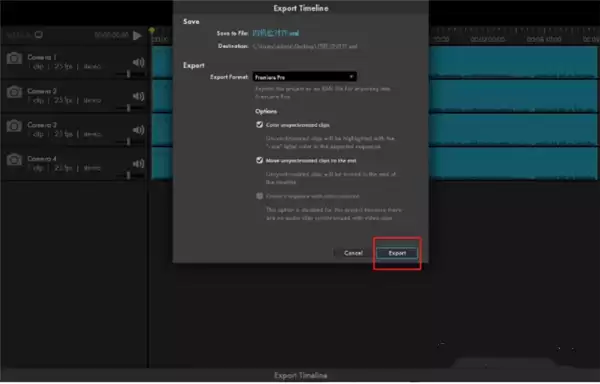Click the Save to File name field
This screenshot has height=384, width=600.
(276, 33)
